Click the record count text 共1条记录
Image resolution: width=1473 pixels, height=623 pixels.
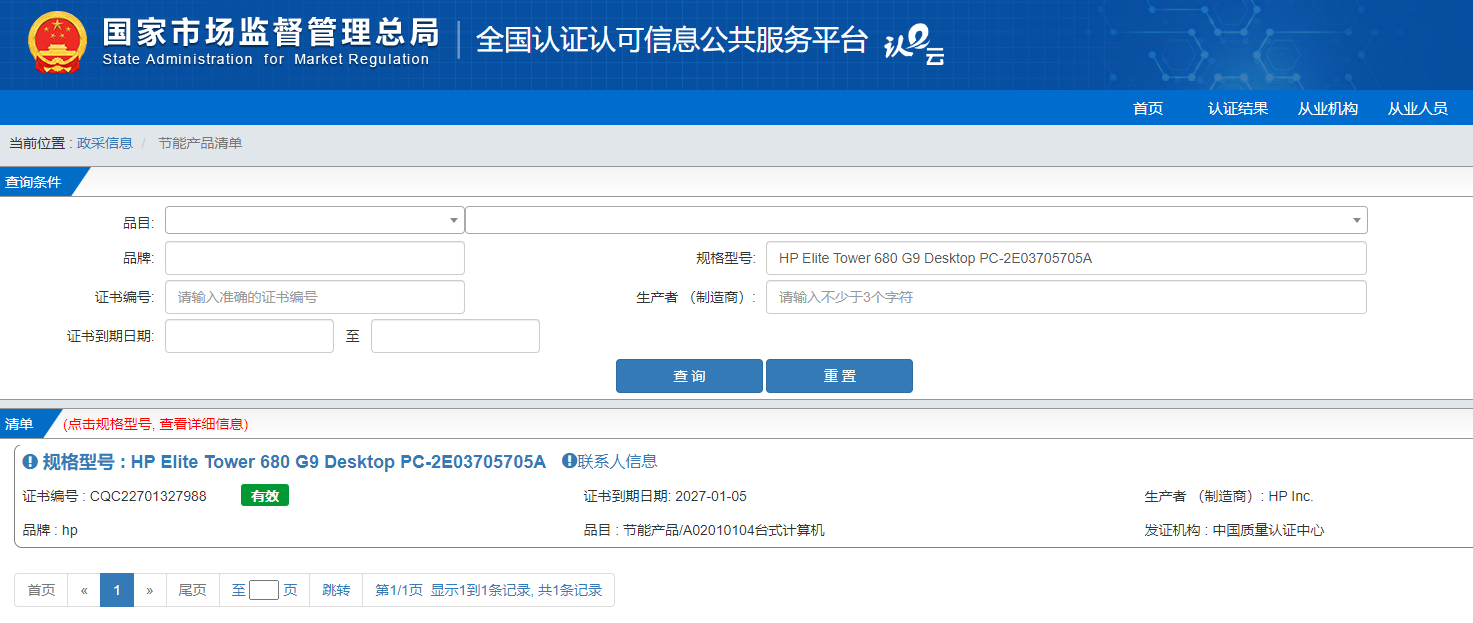tap(570, 590)
